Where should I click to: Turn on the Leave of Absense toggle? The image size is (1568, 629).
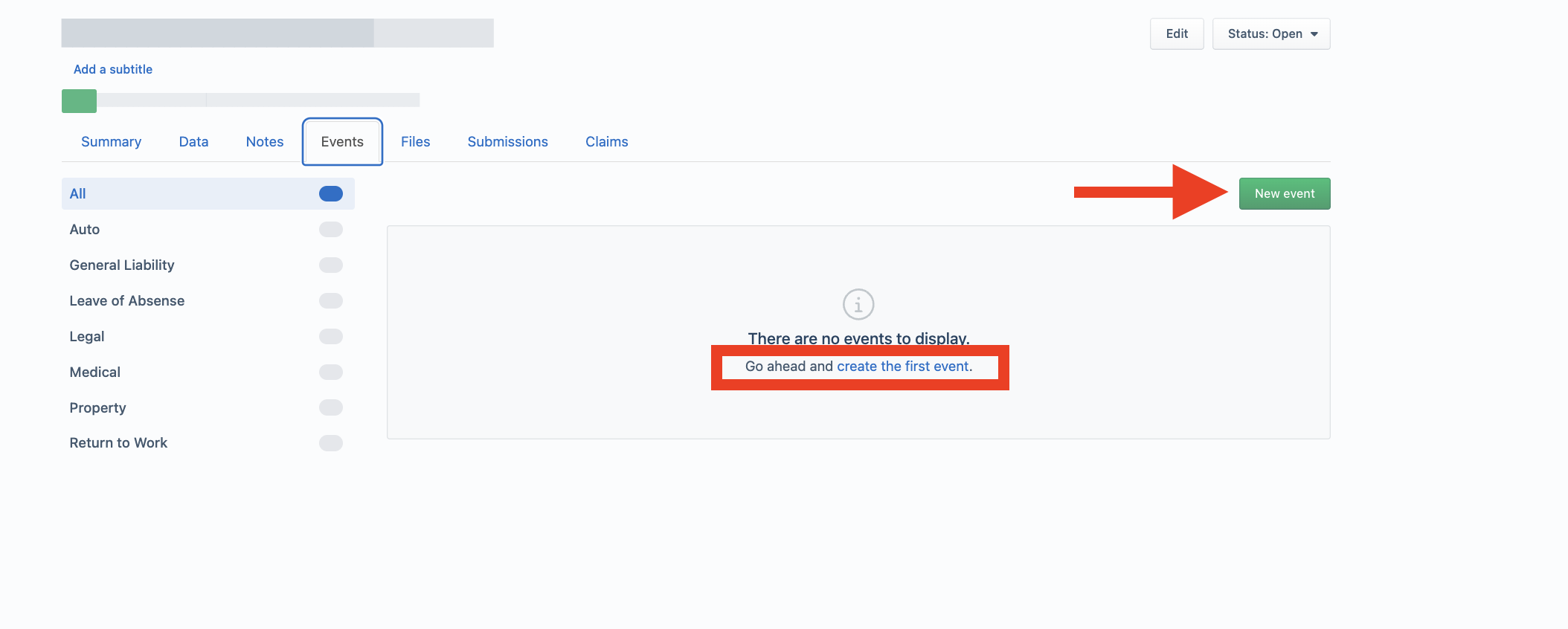tap(331, 300)
